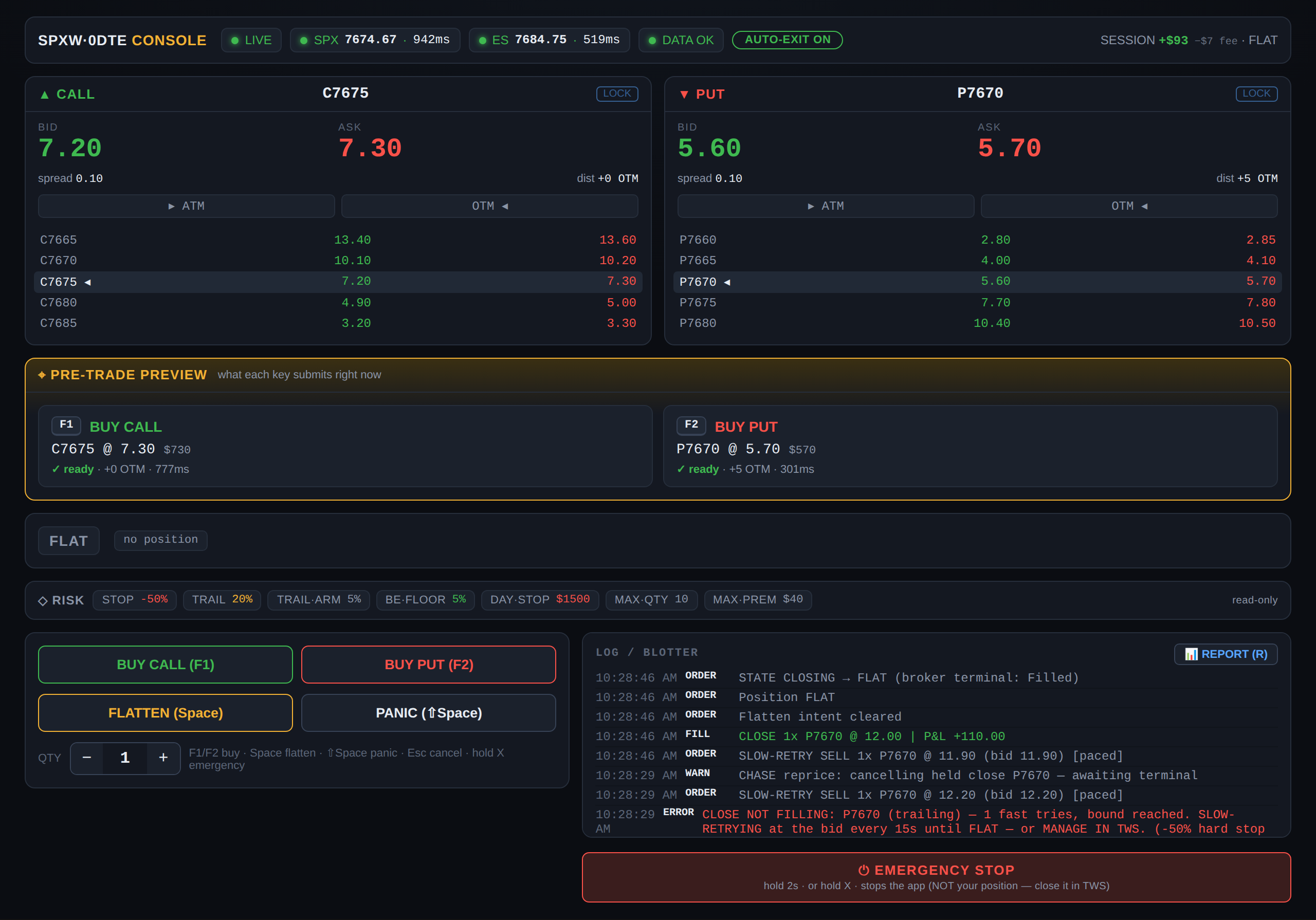Select the C7665 call row
Viewport: 1316px width, 920px height.
338,240
